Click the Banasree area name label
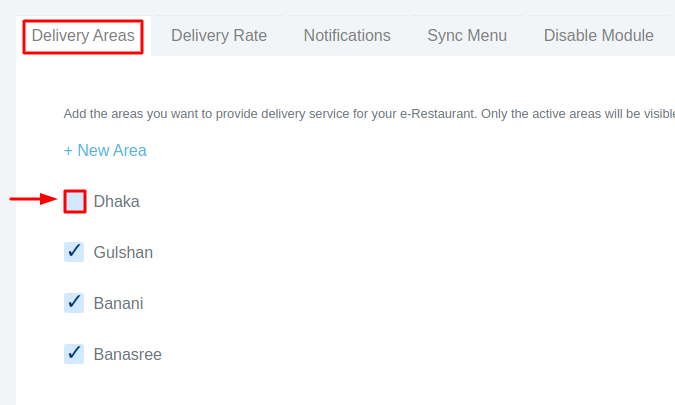The width and height of the screenshot is (675, 405). click(x=127, y=354)
